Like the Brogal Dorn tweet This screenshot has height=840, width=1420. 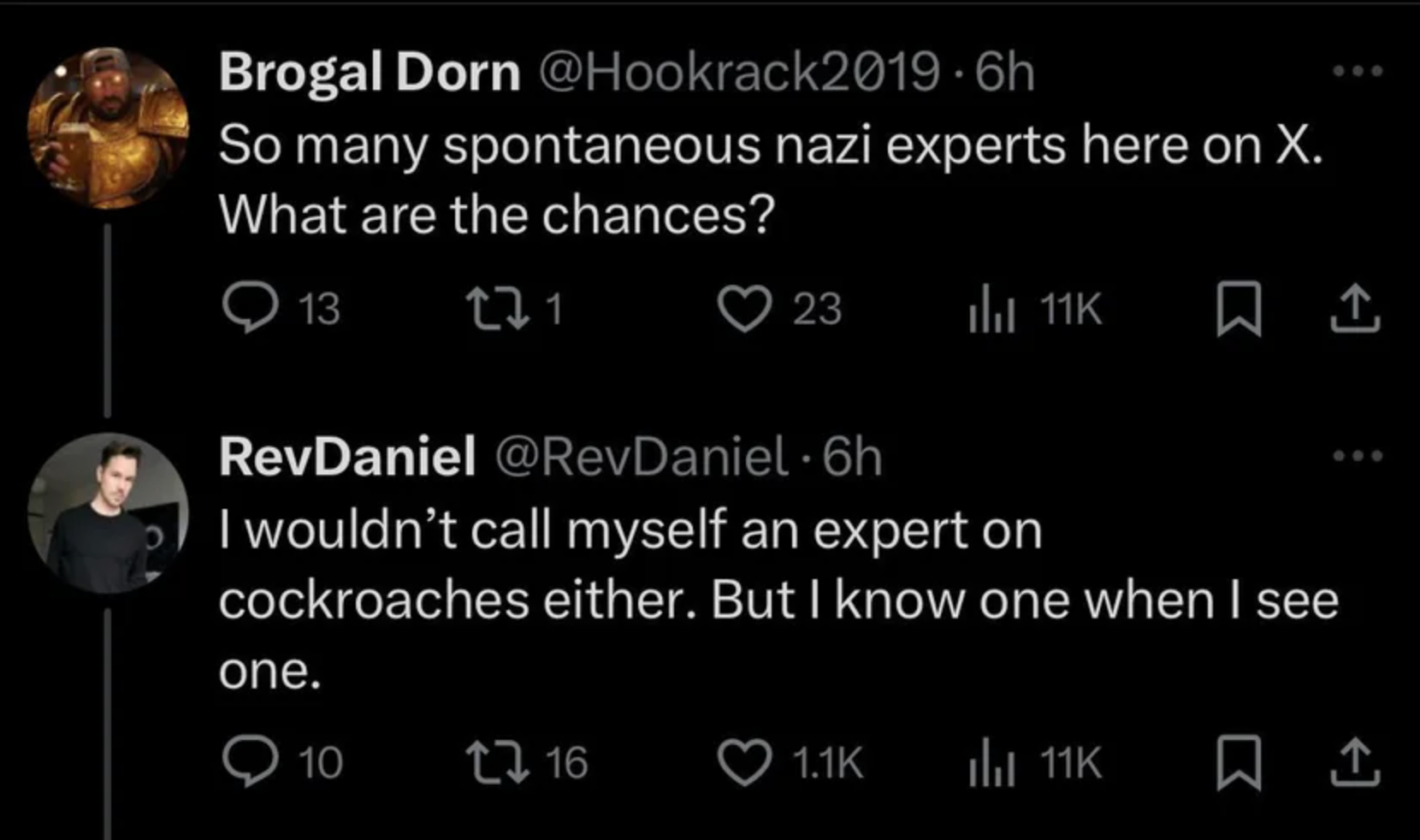tap(743, 308)
